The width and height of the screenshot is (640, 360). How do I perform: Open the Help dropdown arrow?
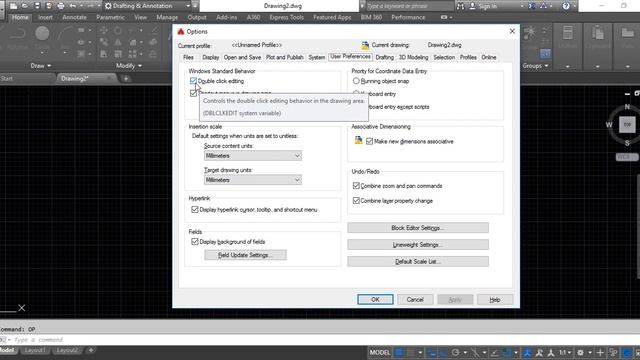pyautogui.click(x=574, y=6)
